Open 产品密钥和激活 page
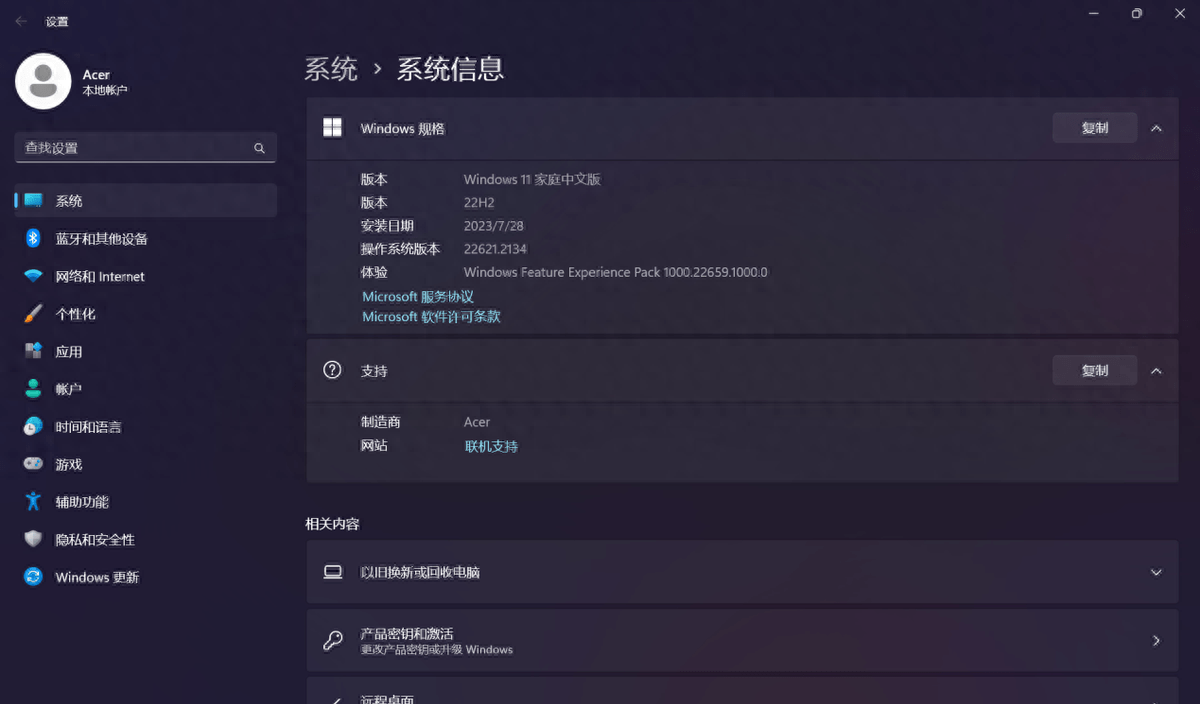The image size is (1200, 704). click(740, 640)
